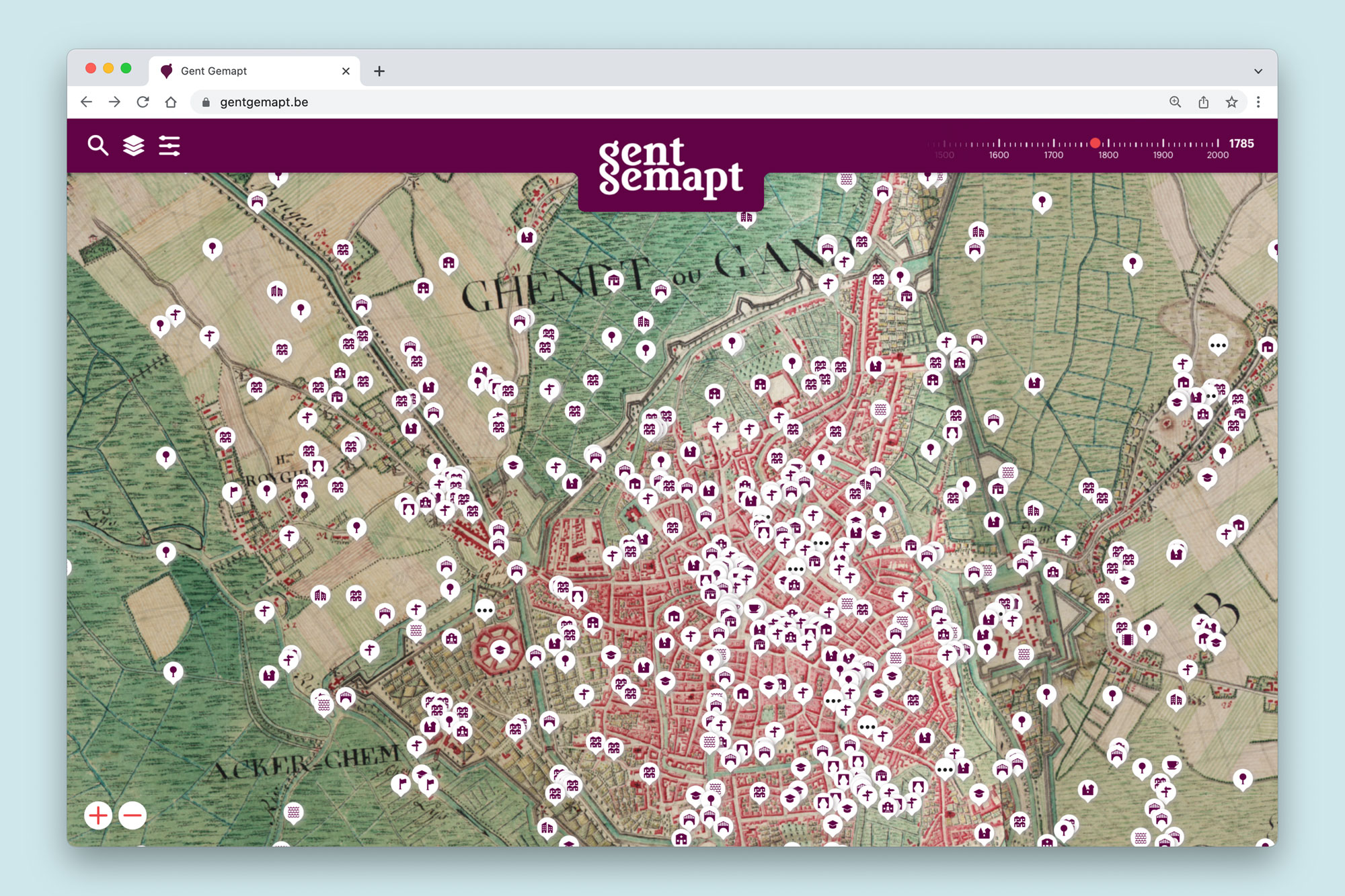This screenshot has width=1345, height=896.
Task: Open the left flag marker right of ACKER-GHEM
Action: click(x=401, y=784)
